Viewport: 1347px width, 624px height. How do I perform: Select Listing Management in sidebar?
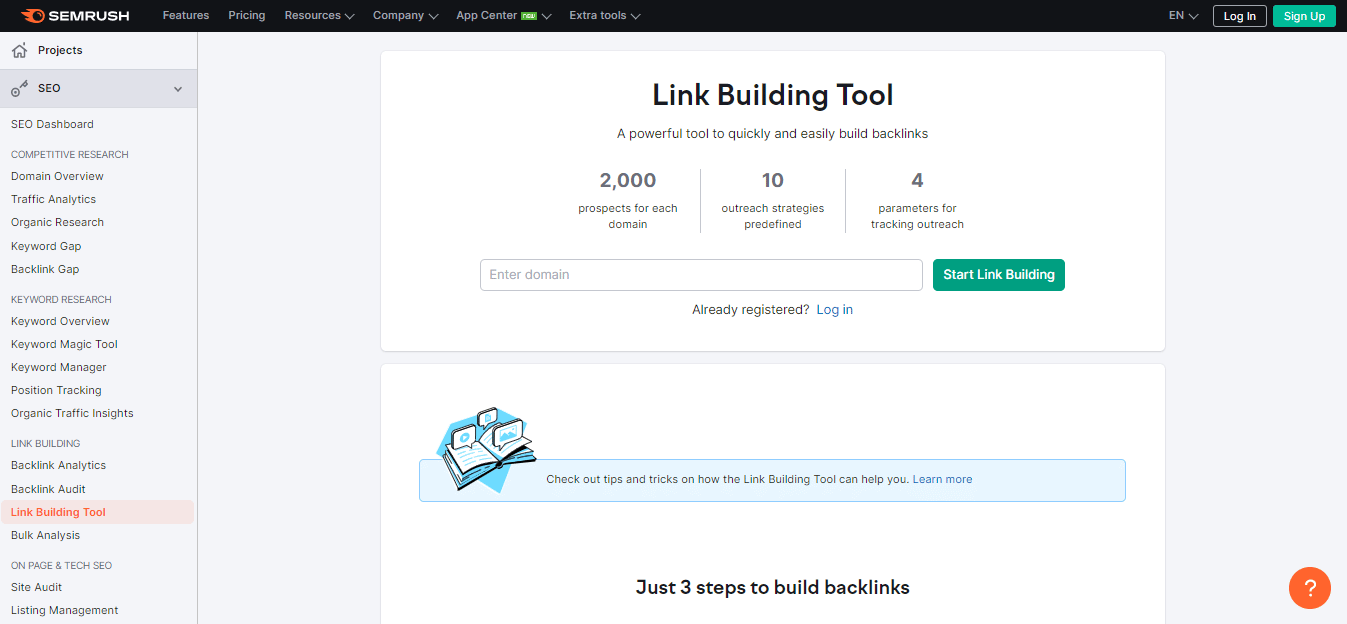64,610
